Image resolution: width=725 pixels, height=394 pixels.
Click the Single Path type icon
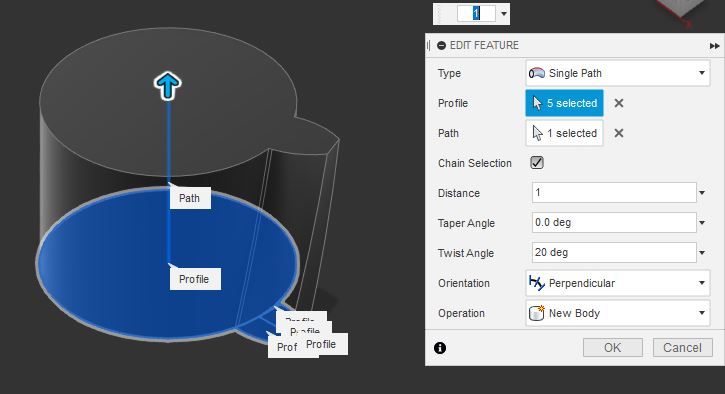537,73
